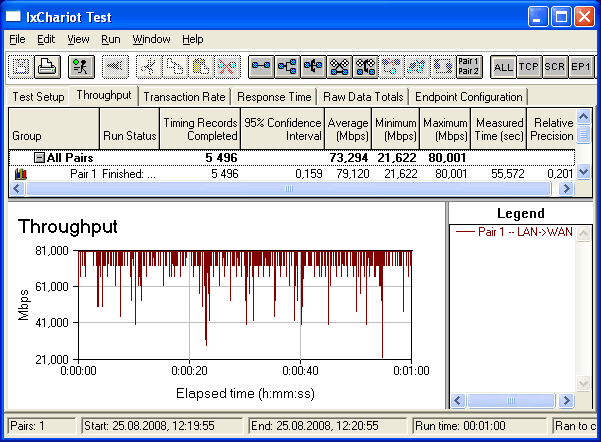Click the Pair 1 bar-chart row icon

coord(21,174)
